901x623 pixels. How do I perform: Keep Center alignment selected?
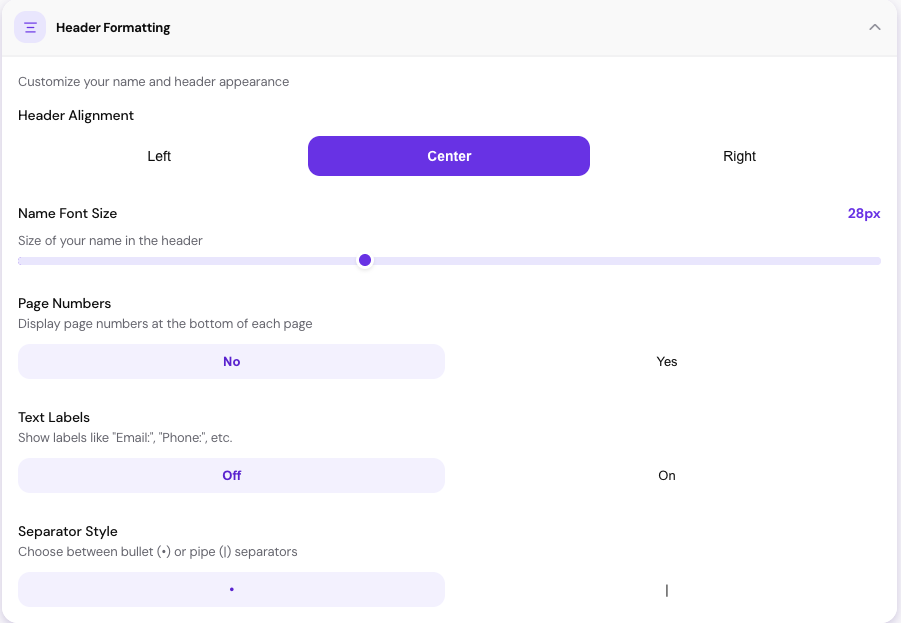[448, 156]
